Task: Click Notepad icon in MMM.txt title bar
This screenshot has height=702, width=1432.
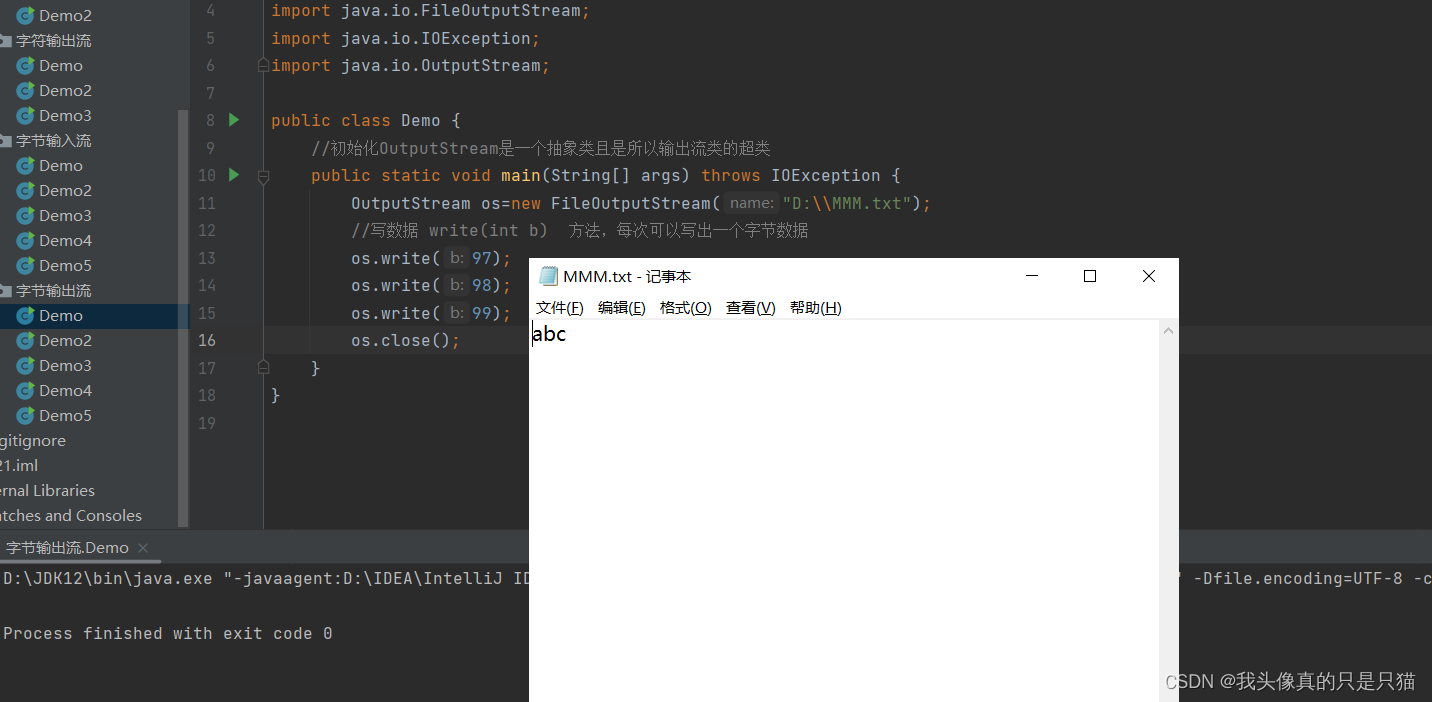Action: [548, 276]
